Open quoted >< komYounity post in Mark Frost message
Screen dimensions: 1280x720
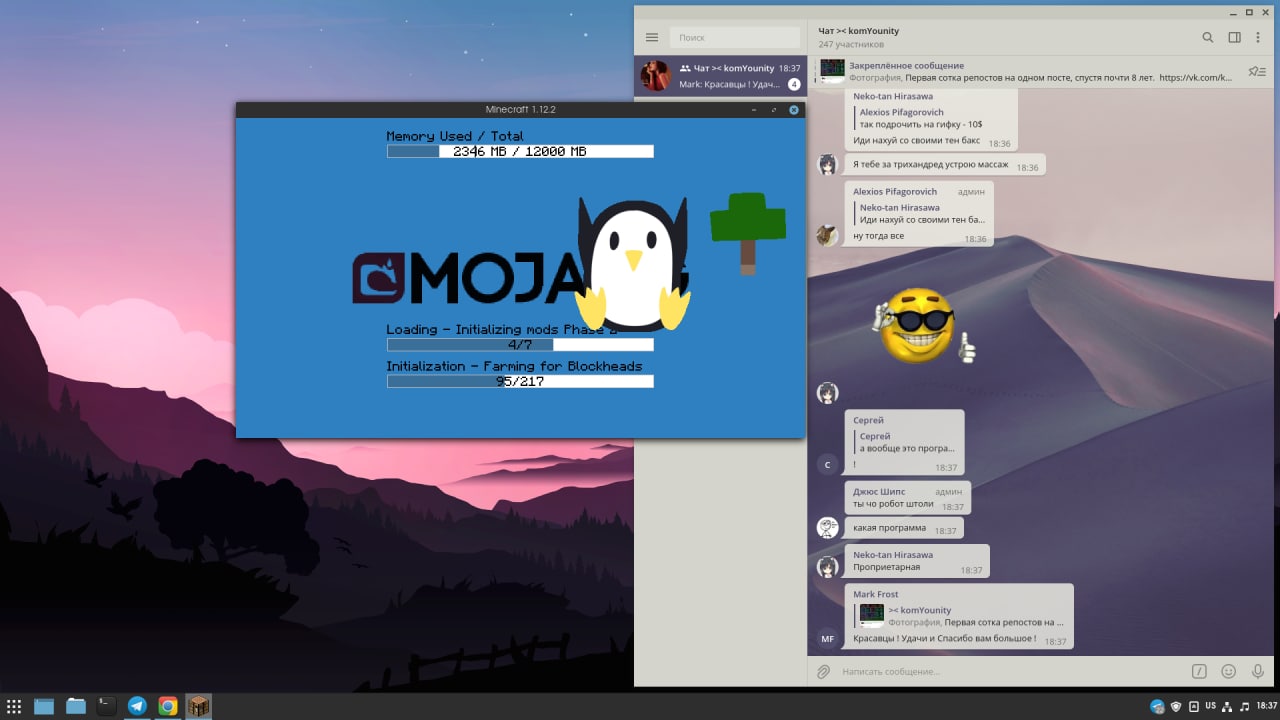tap(962, 615)
